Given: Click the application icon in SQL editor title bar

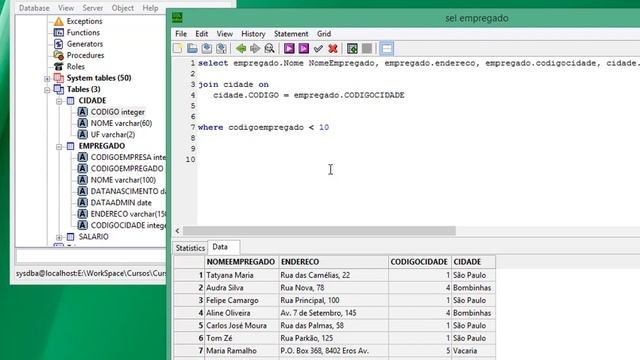Looking at the screenshot, I should 177,18.
